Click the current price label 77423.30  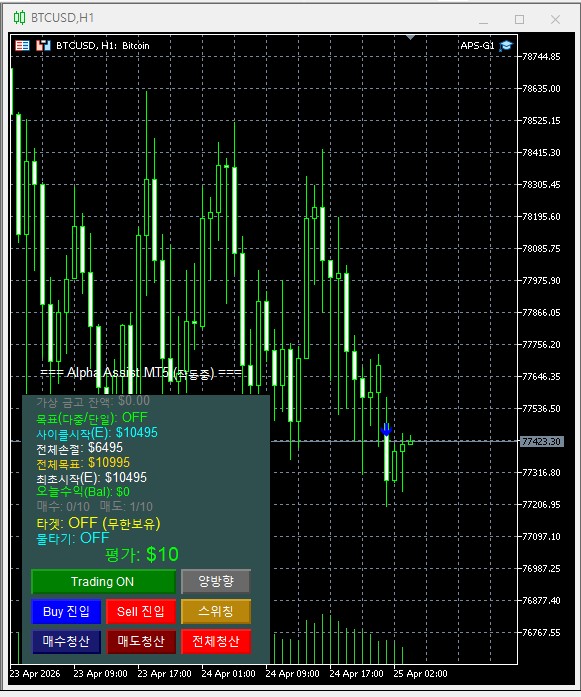(x=541, y=441)
